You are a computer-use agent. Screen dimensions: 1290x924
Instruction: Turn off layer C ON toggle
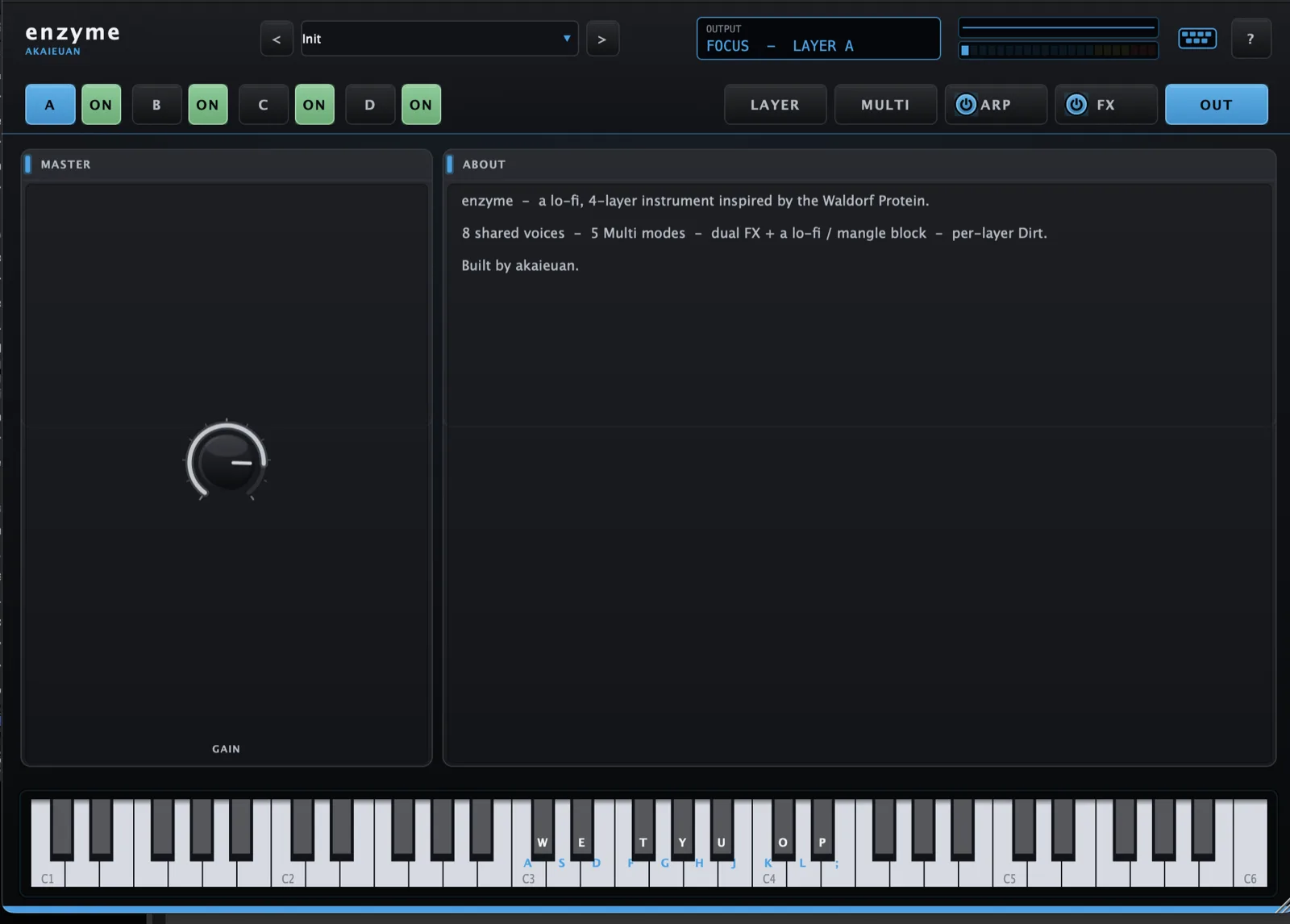pyautogui.click(x=314, y=104)
